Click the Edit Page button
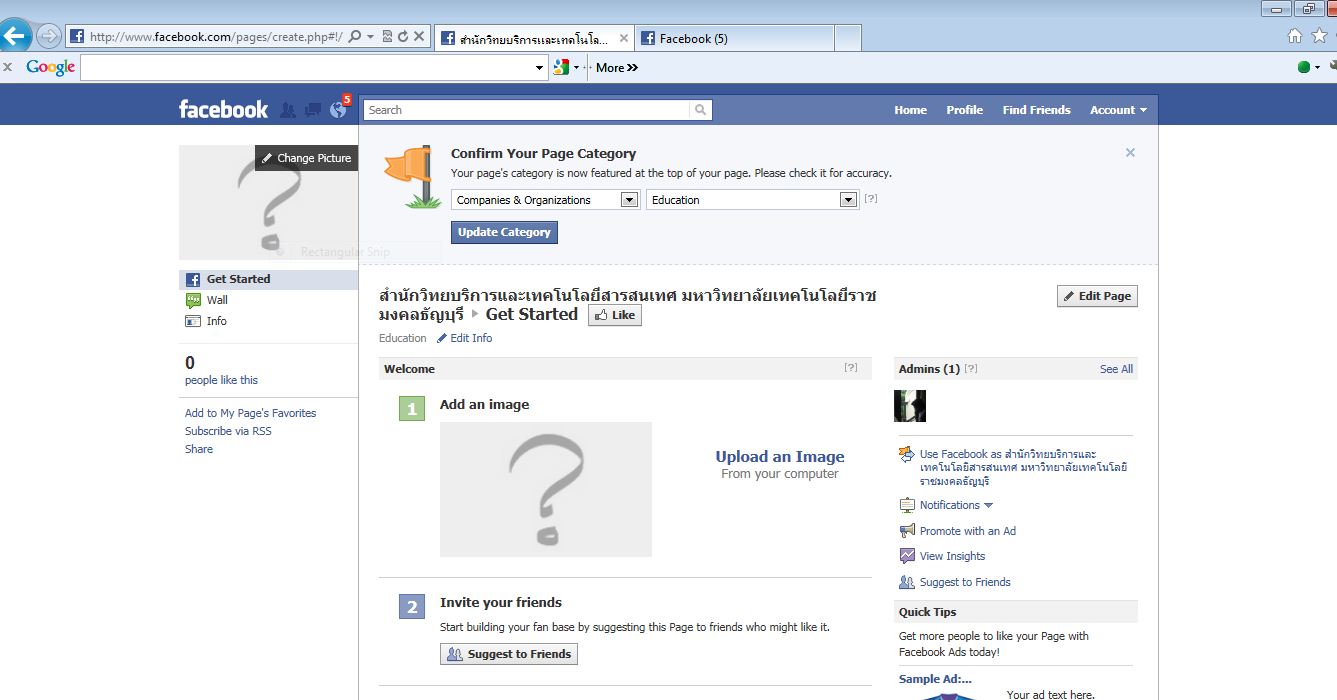Viewport: 1337px width, 700px height. (1097, 296)
